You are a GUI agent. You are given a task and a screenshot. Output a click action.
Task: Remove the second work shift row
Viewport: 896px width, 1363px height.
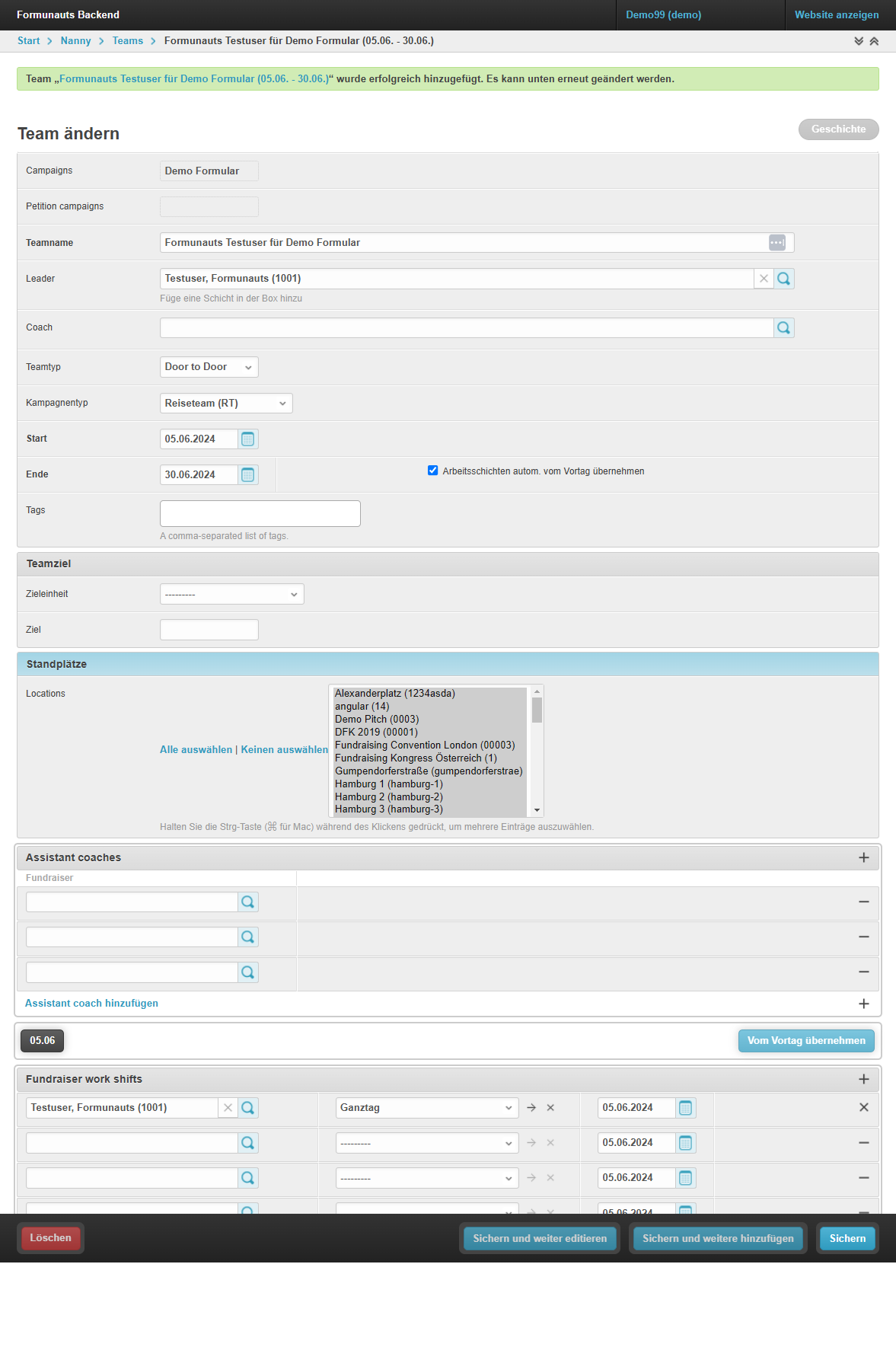pyautogui.click(x=864, y=1142)
